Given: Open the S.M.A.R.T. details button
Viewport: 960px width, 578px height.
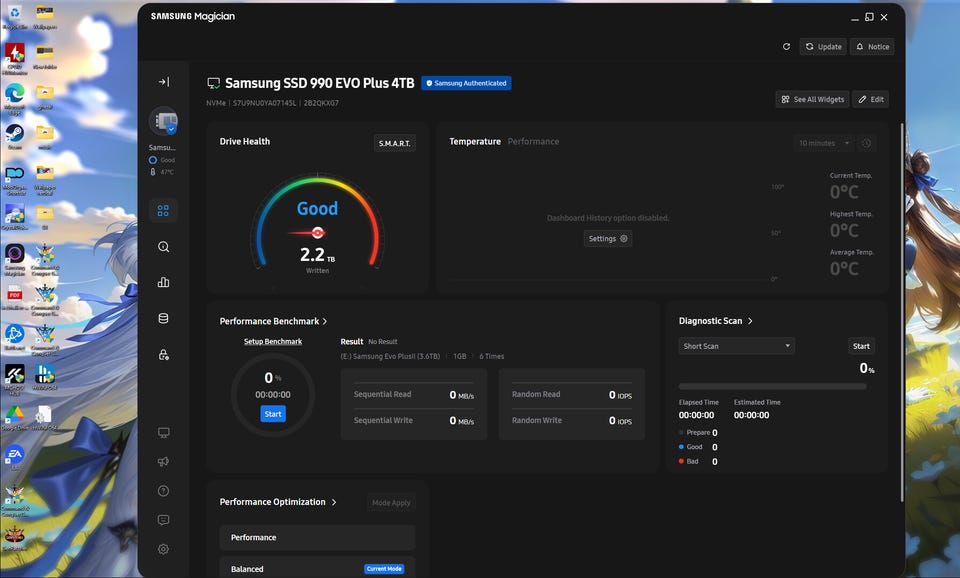Looking at the screenshot, I should (x=394, y=143).
